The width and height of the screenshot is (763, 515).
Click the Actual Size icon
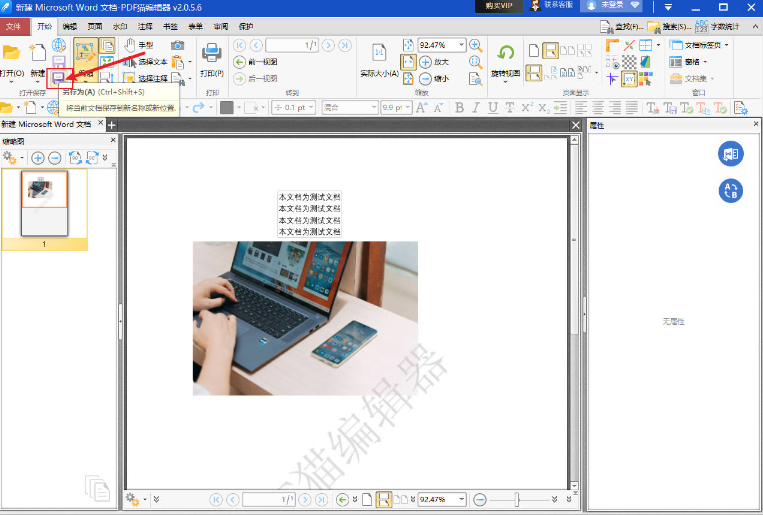[379, 53]
